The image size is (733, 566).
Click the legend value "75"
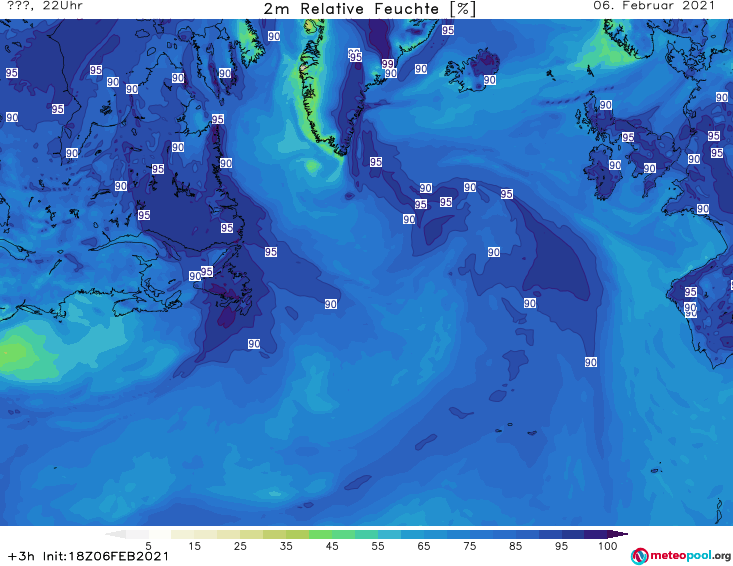coord(470,545)
